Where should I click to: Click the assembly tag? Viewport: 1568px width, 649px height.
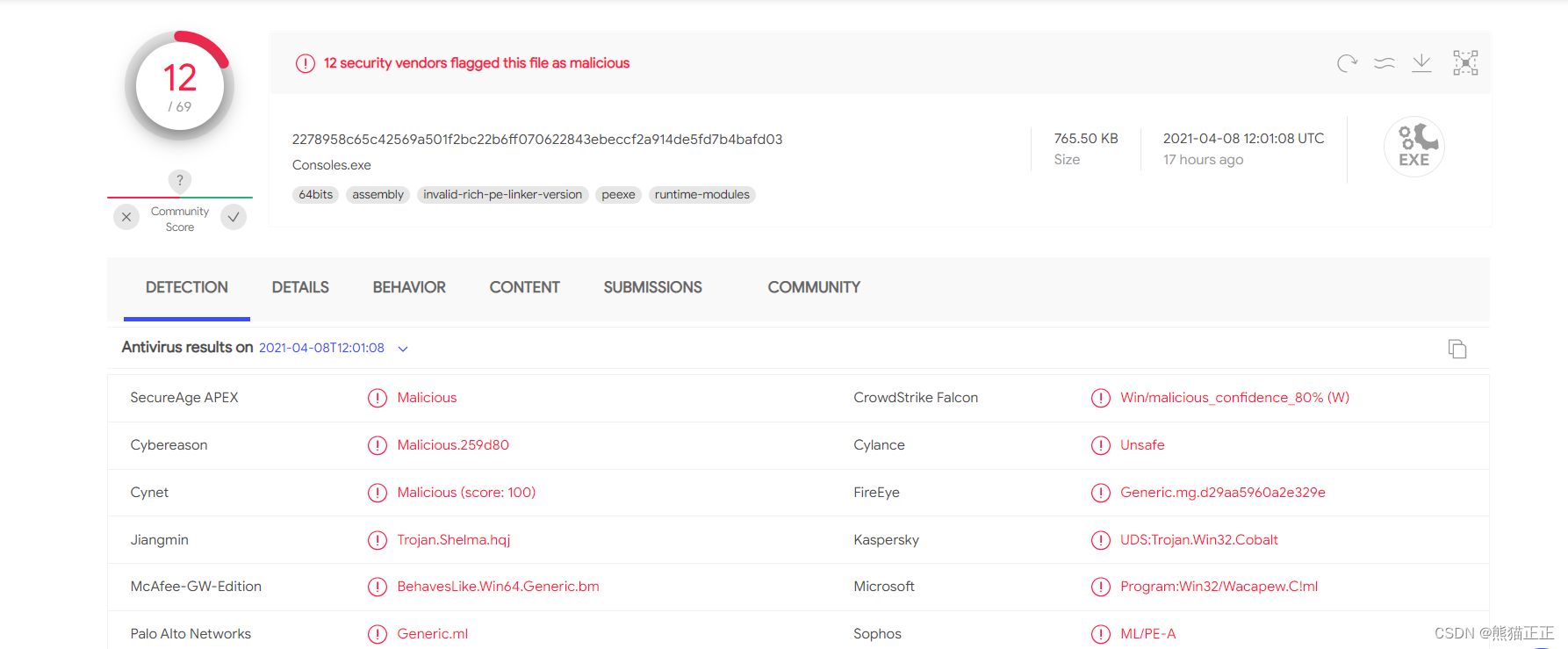378,195
